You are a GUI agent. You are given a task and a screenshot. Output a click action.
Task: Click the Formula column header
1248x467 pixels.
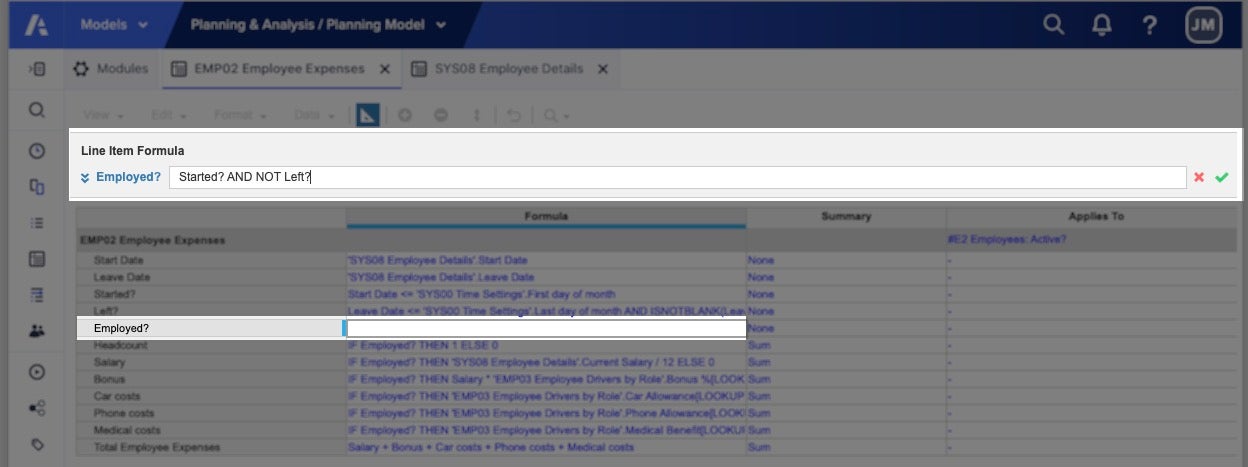coord(546,216)
